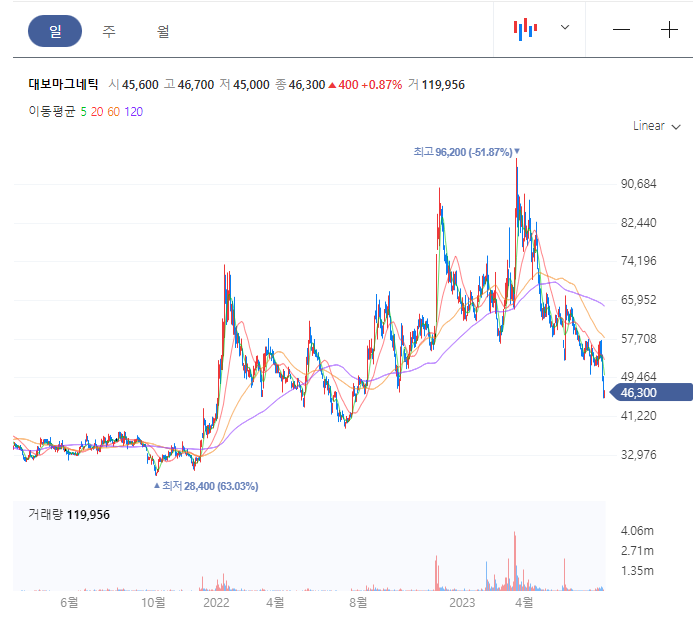This screenshot has width=698, height=639.
Task: Click the candlestick chart type icon
Action: click(525, 29)
